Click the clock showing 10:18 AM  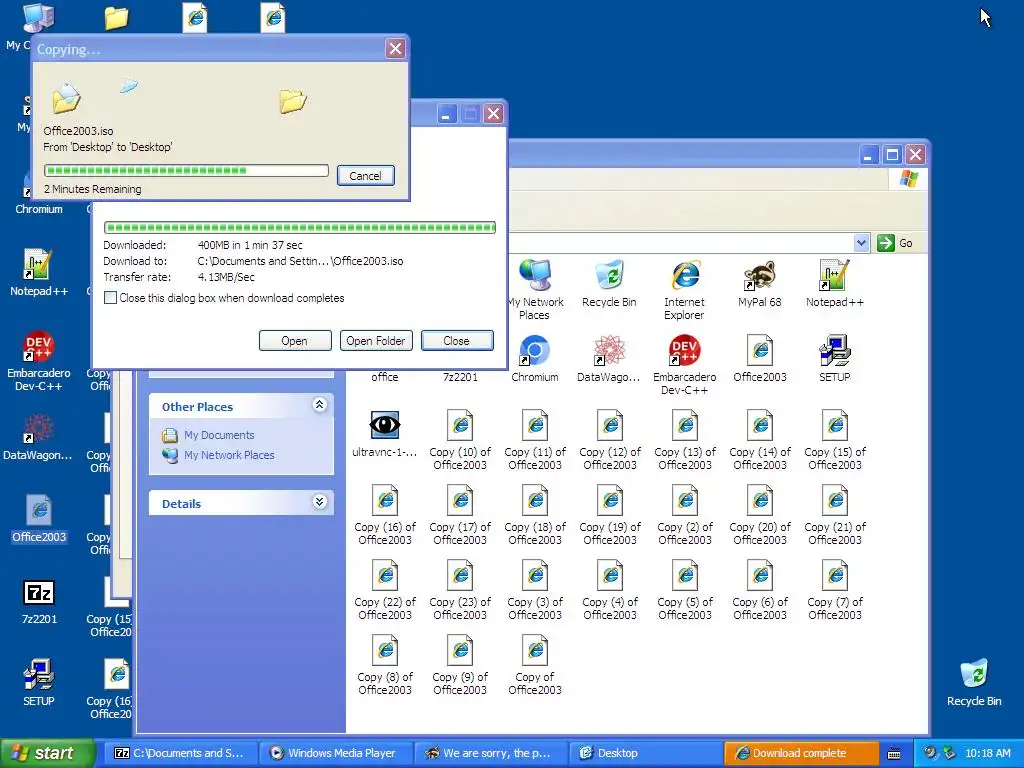click(987, 753)
